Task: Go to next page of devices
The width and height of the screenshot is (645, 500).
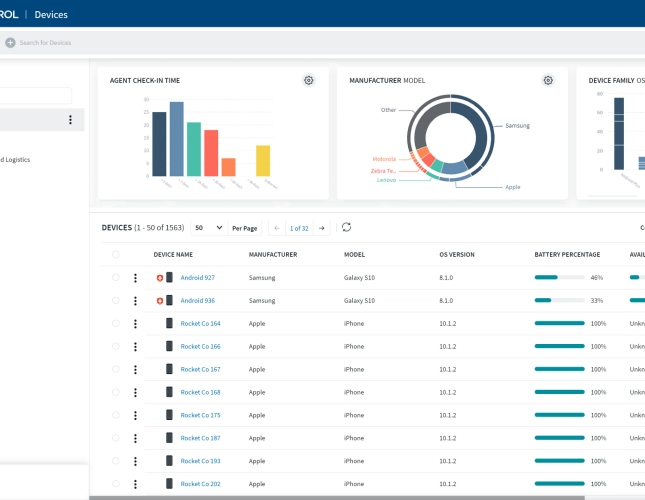Action: [x=321, y=228]
